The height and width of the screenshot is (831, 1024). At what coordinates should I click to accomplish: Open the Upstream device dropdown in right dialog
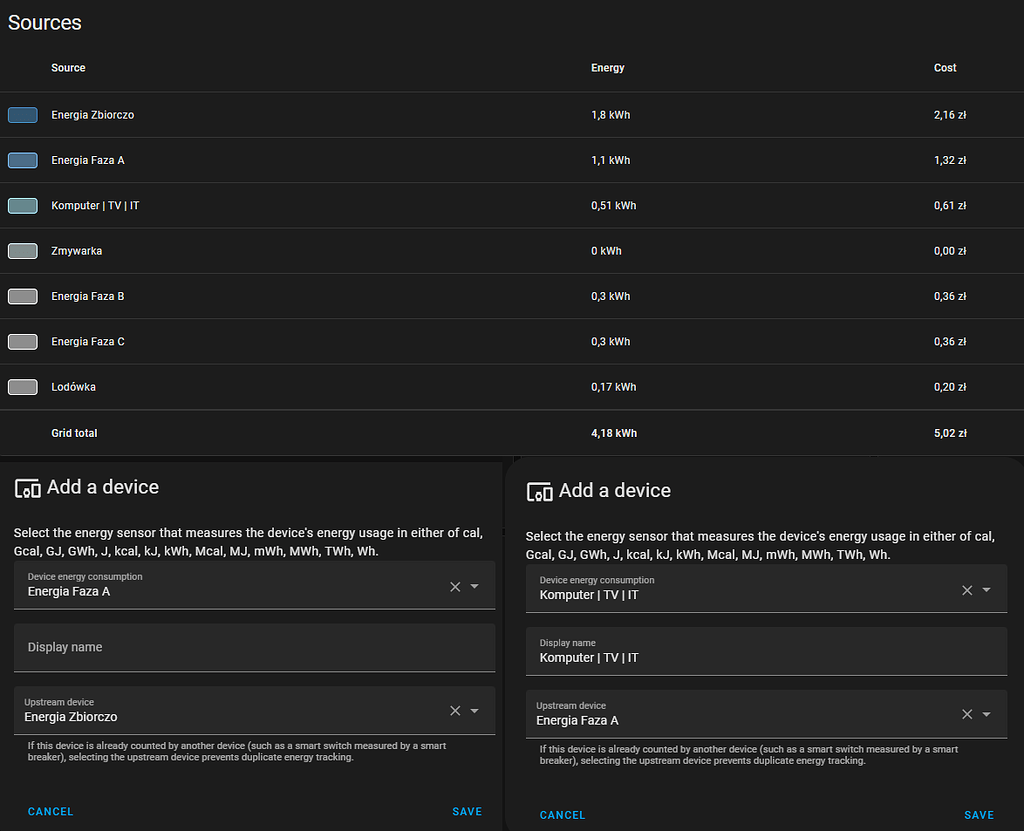pos(989,714)
